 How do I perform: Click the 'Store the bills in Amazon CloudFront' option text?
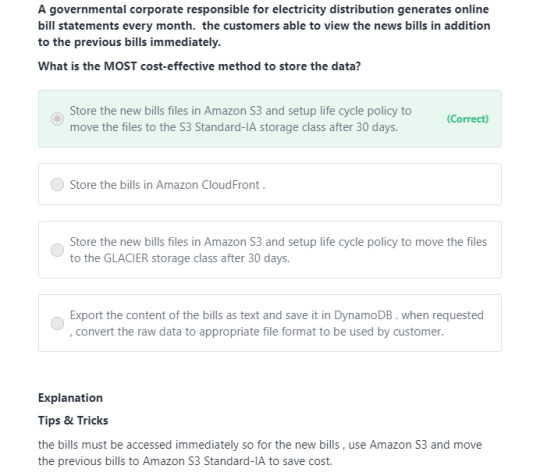[x=167, y=185]
